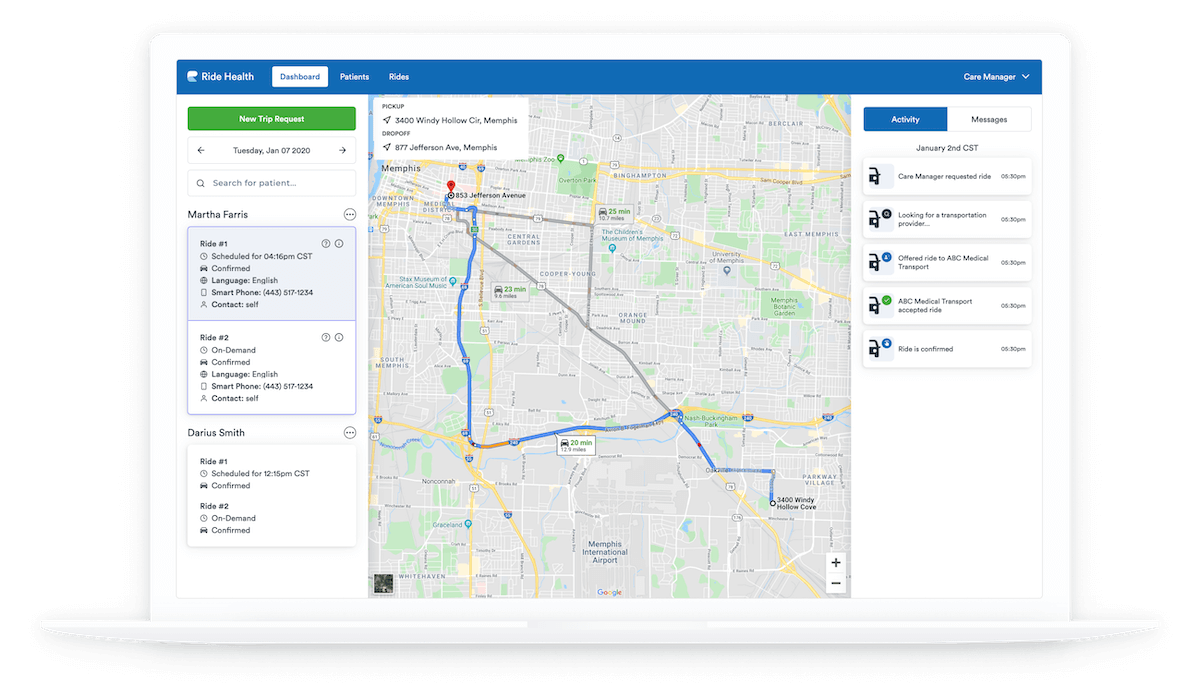Screen dimensions: 1200x698
Task: Click green check vehicle icon on accepted ride
Action: click(x=879, y=304)
